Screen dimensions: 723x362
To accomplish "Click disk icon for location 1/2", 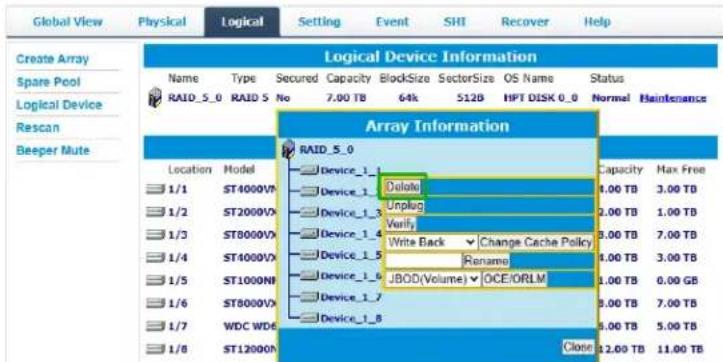I will coord(155,212).
